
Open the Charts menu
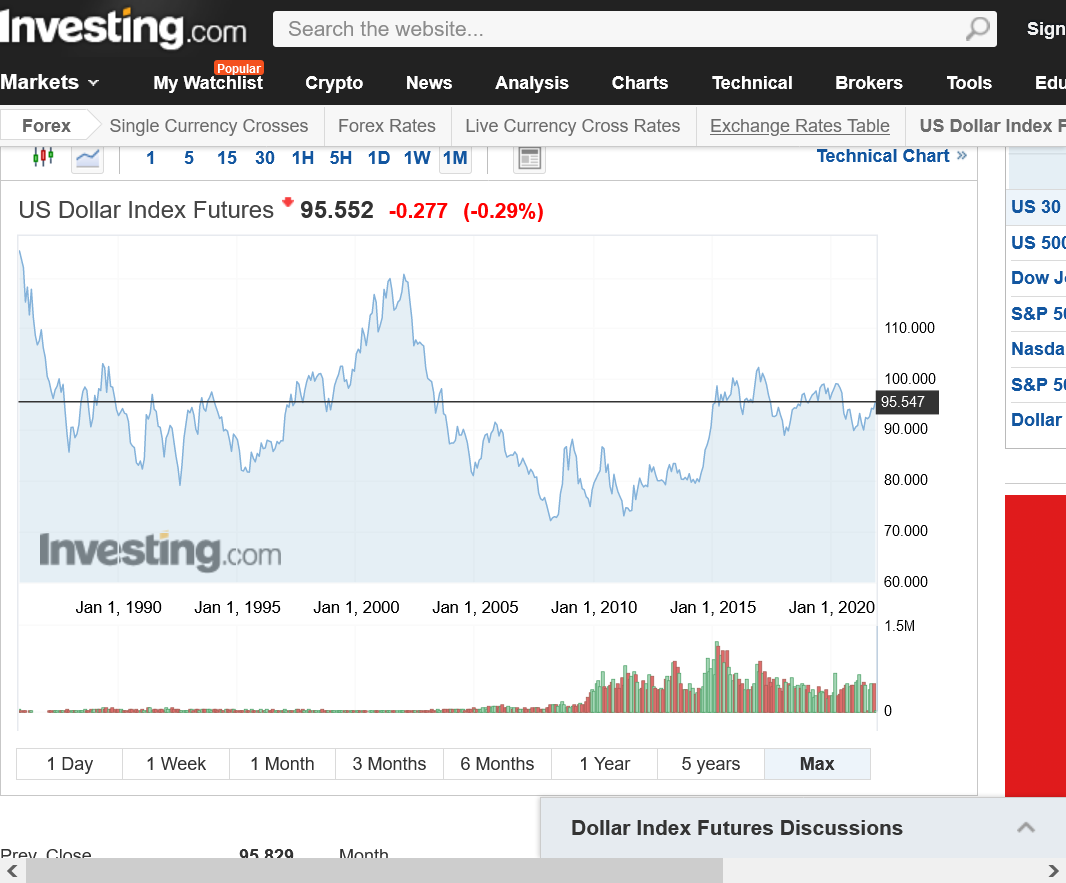[x=640, y=83]
